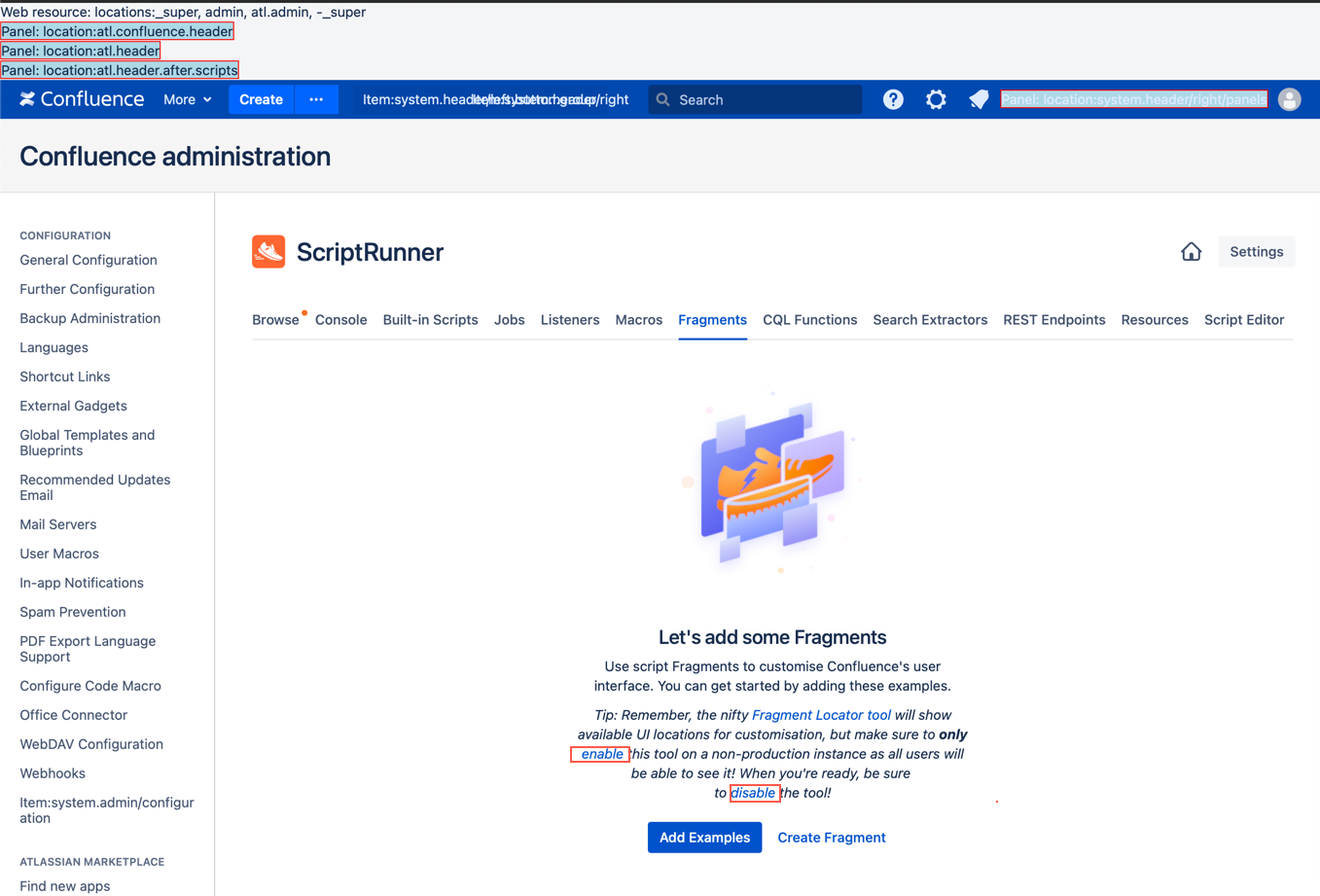The height and width of the screenshot is (896, 1320).
Task: Click the fragments illustration image
Action: pyautogui.click(x=772, y=484)
